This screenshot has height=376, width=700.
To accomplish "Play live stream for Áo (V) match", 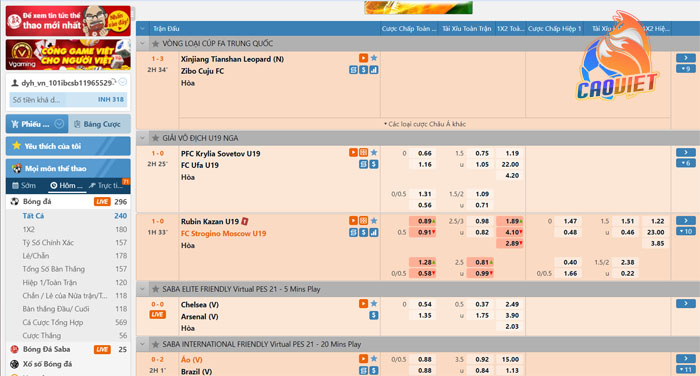I will coord(363,359).
